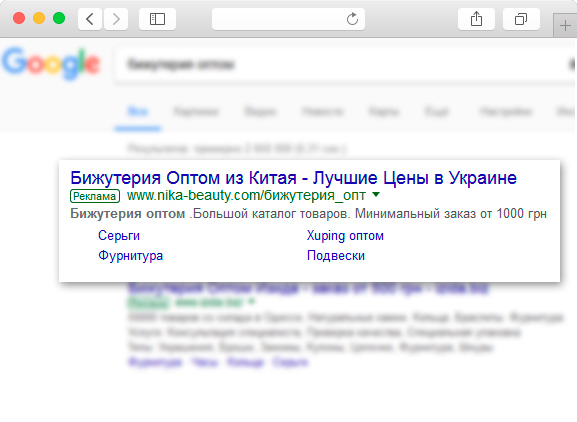
Task: Click ad description Минимальный заказ от 1000 грн
Action: (451, 213)
